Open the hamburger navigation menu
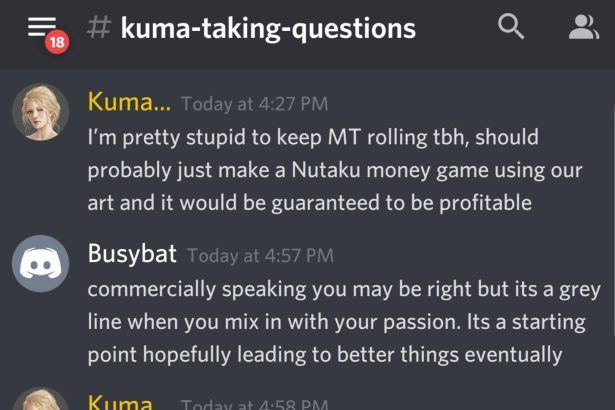Image resolution: width=615 pixels, height=410 pixels. pos(42,27)
